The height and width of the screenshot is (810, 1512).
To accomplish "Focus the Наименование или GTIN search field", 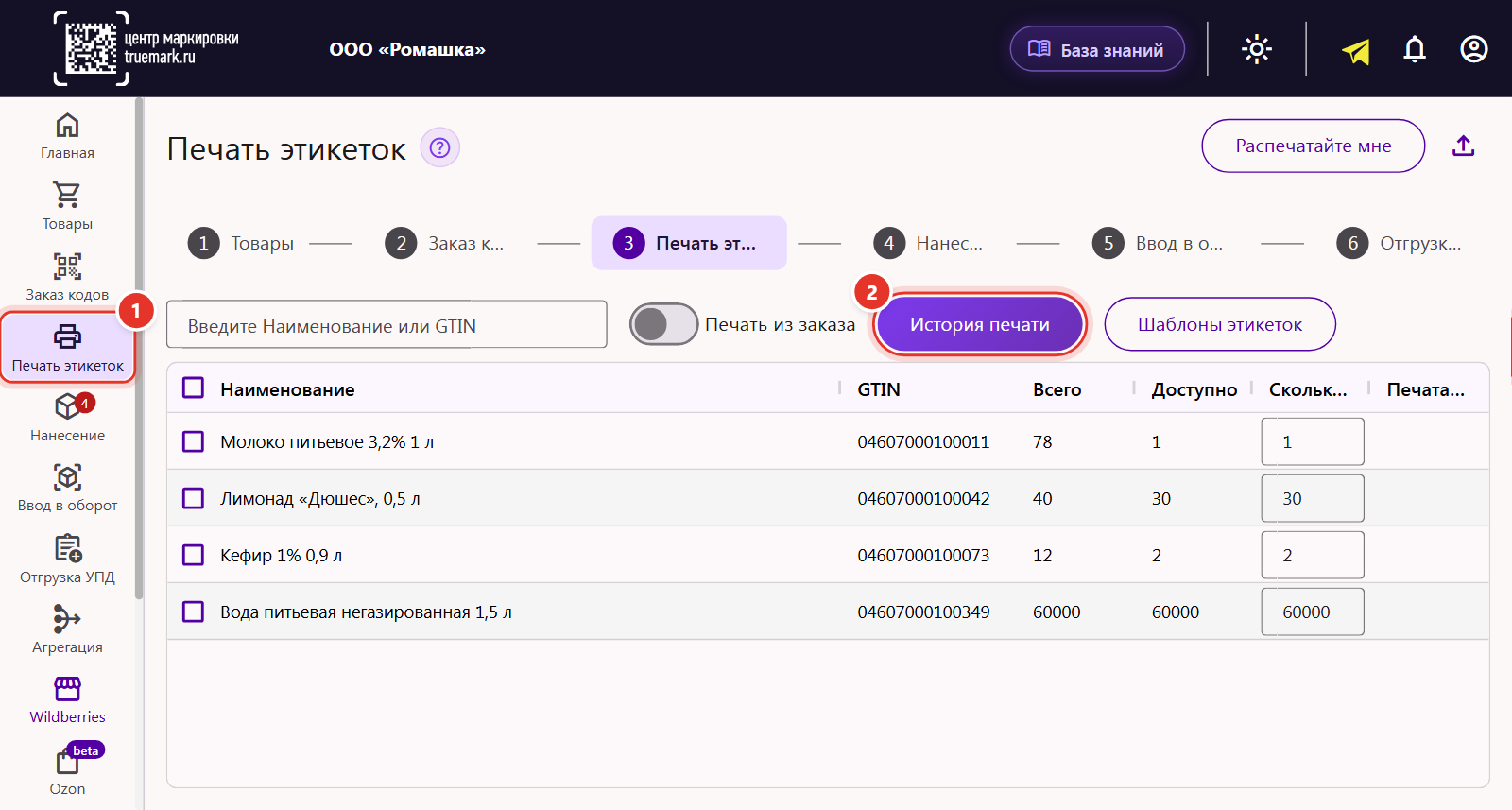I will [x=387, y=325].
